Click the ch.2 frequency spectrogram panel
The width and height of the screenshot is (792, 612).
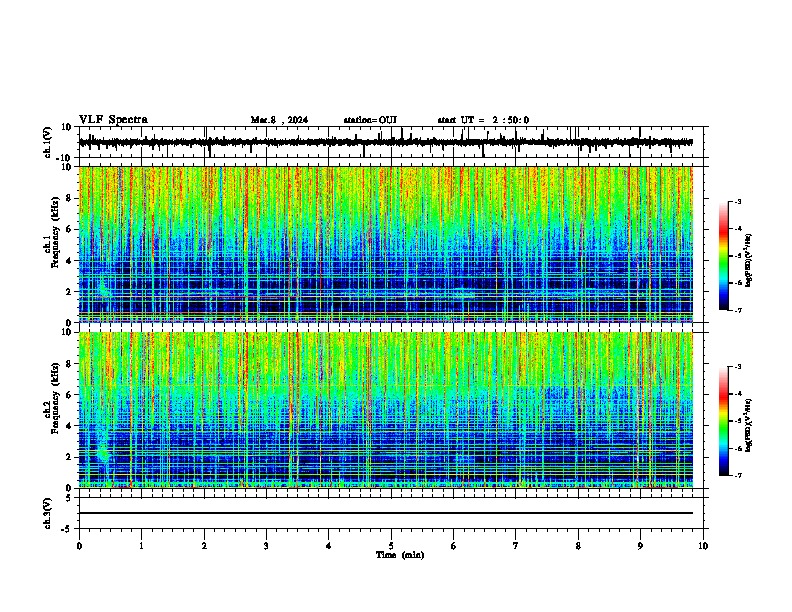[x=386, y=410]
